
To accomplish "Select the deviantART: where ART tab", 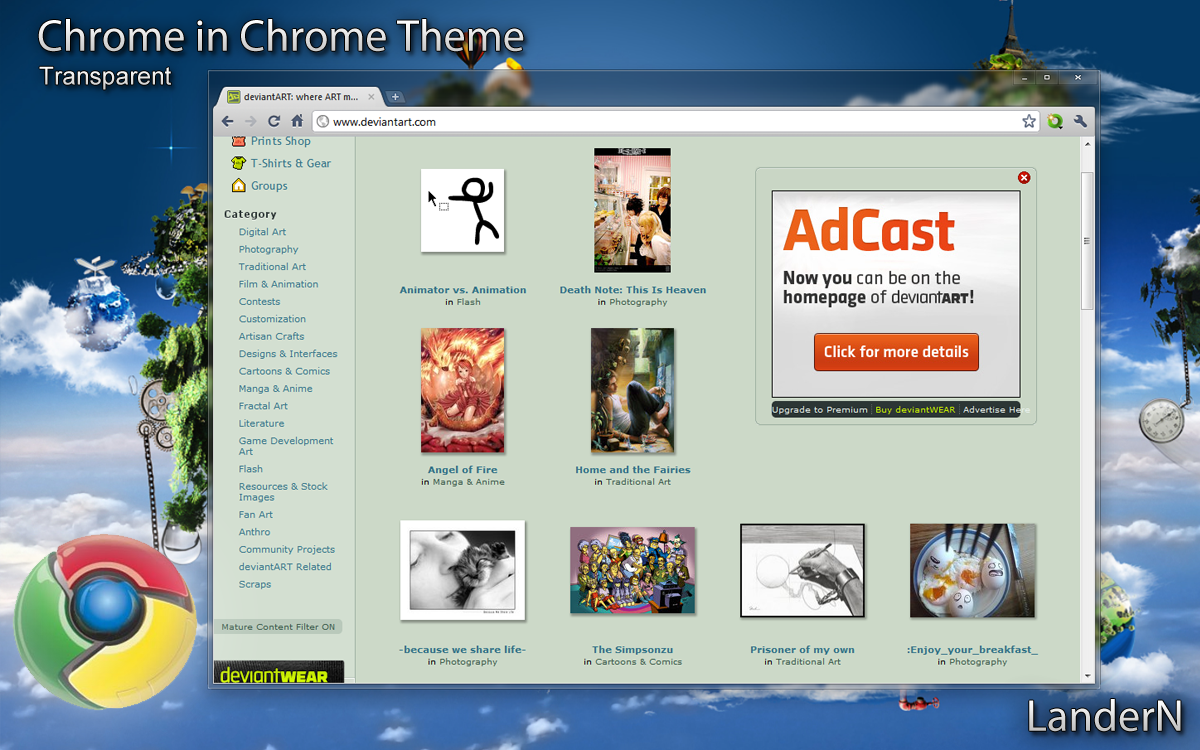I will [x=301, y=97].
